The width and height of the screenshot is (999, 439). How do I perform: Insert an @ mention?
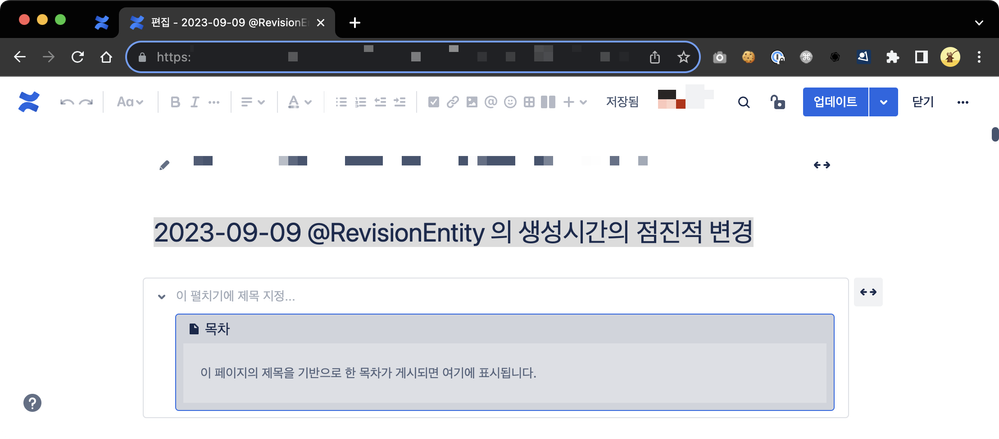point(491,102)
